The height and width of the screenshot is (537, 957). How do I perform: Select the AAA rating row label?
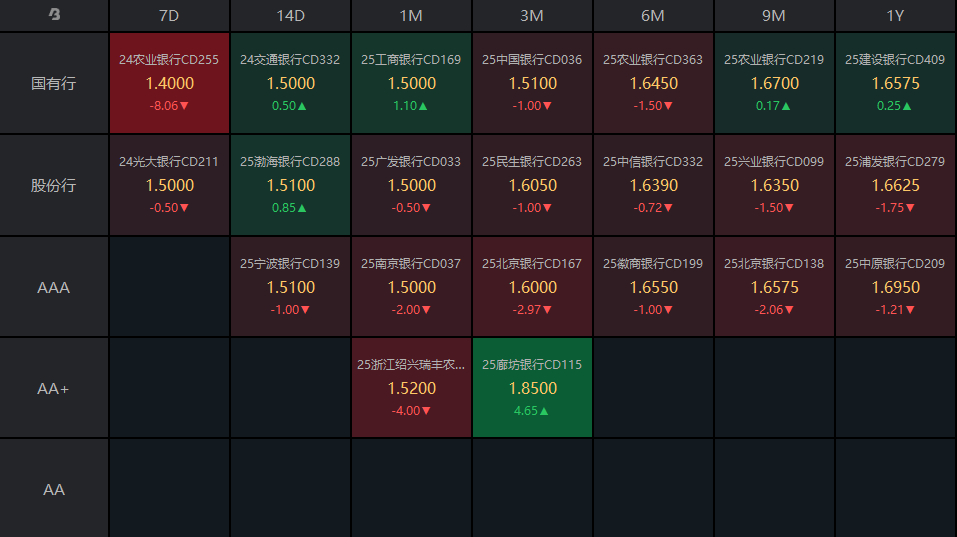point(54,287)
